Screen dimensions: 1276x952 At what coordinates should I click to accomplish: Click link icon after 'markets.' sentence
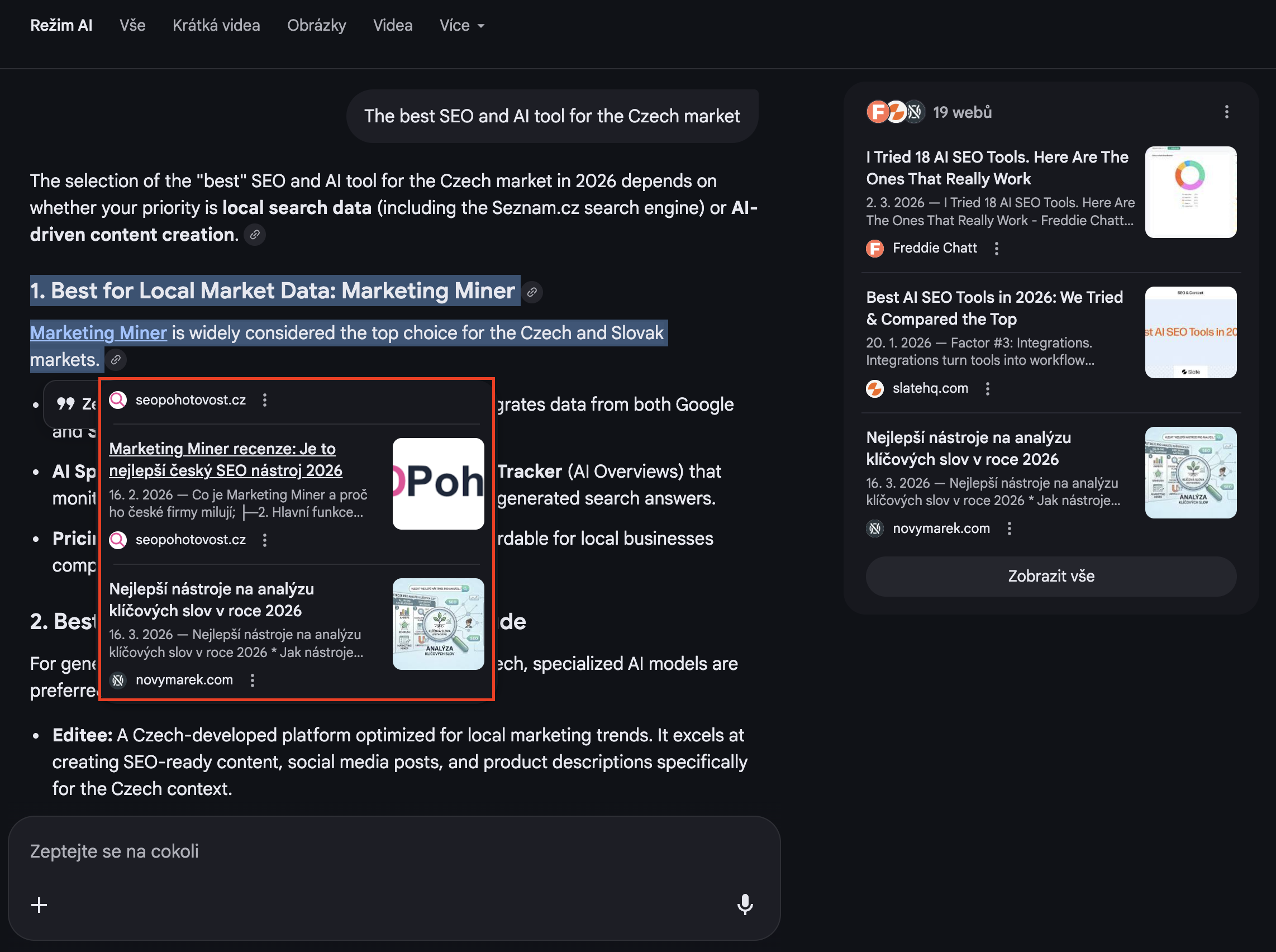(116, 360)
